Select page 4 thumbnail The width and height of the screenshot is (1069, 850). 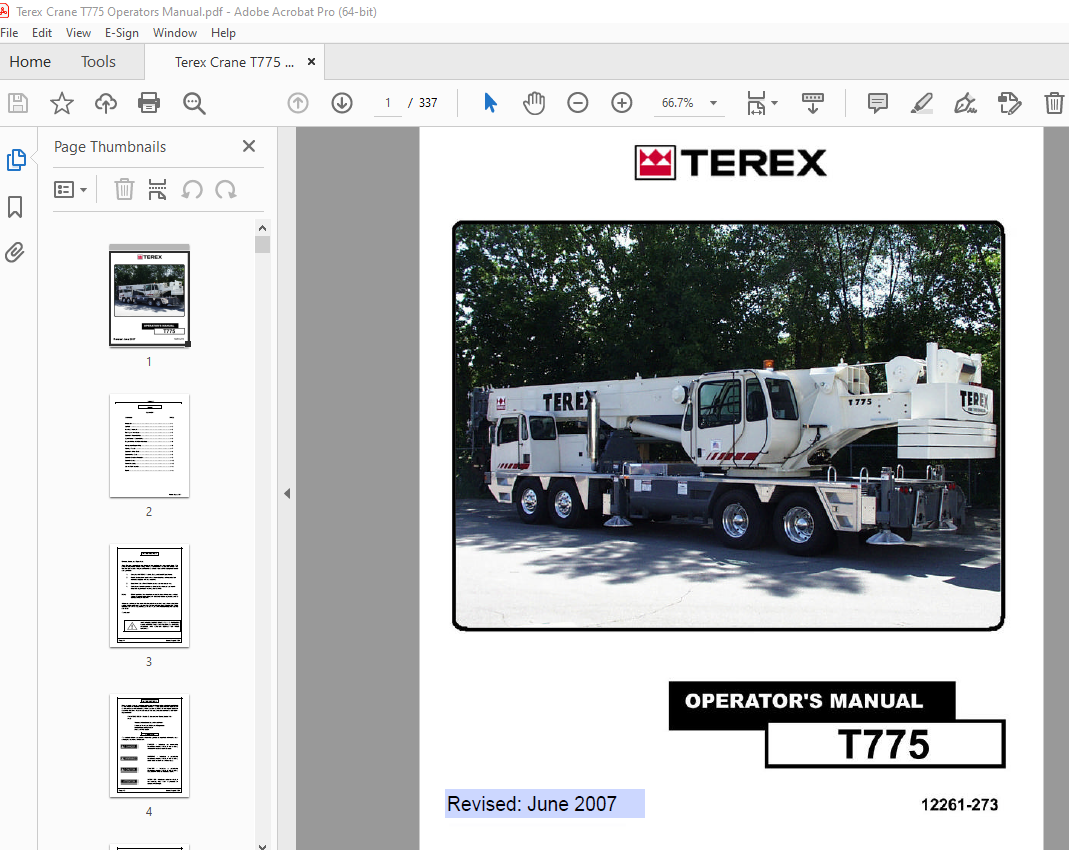tap(149, 746)
